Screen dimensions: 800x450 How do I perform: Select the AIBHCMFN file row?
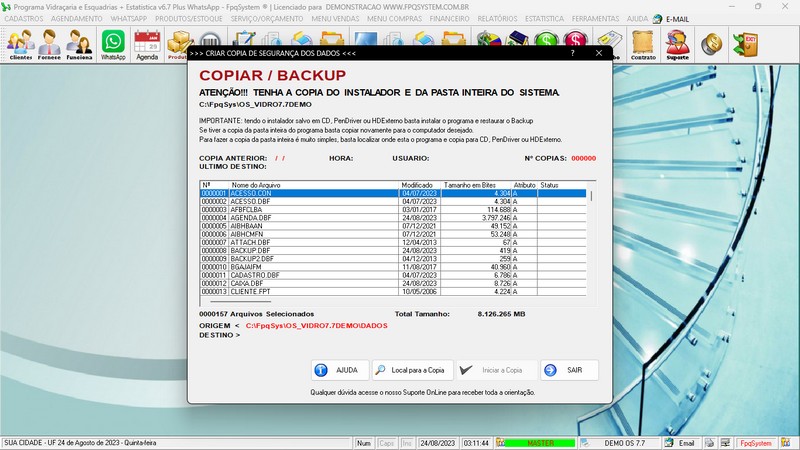[393, 234]
